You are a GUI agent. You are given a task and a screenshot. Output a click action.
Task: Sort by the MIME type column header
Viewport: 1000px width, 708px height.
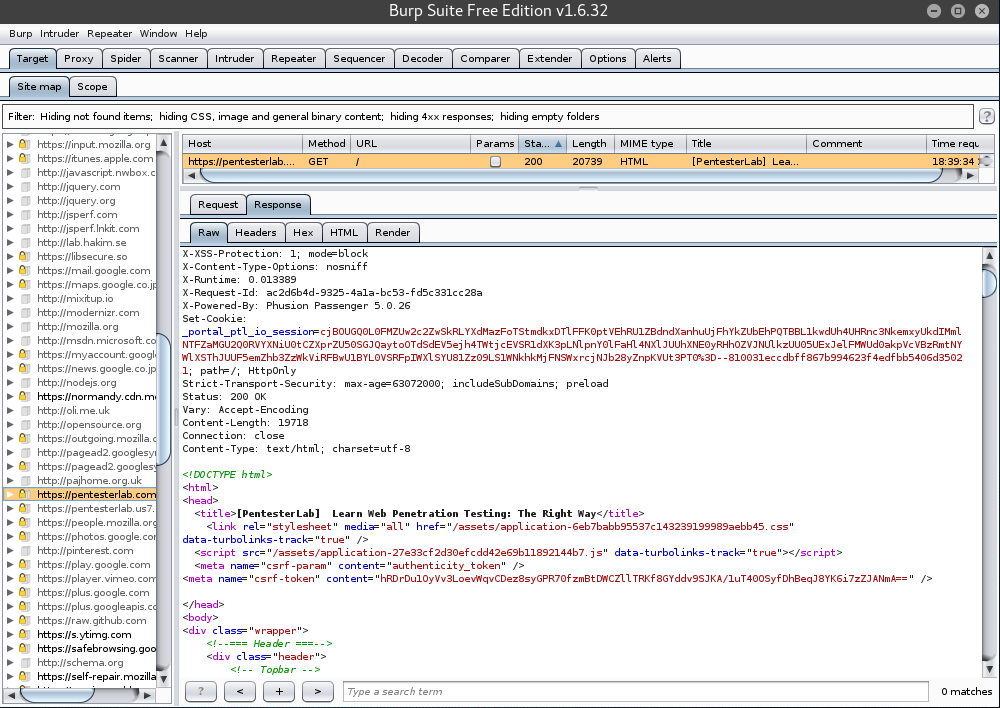[x=650, y=144]
